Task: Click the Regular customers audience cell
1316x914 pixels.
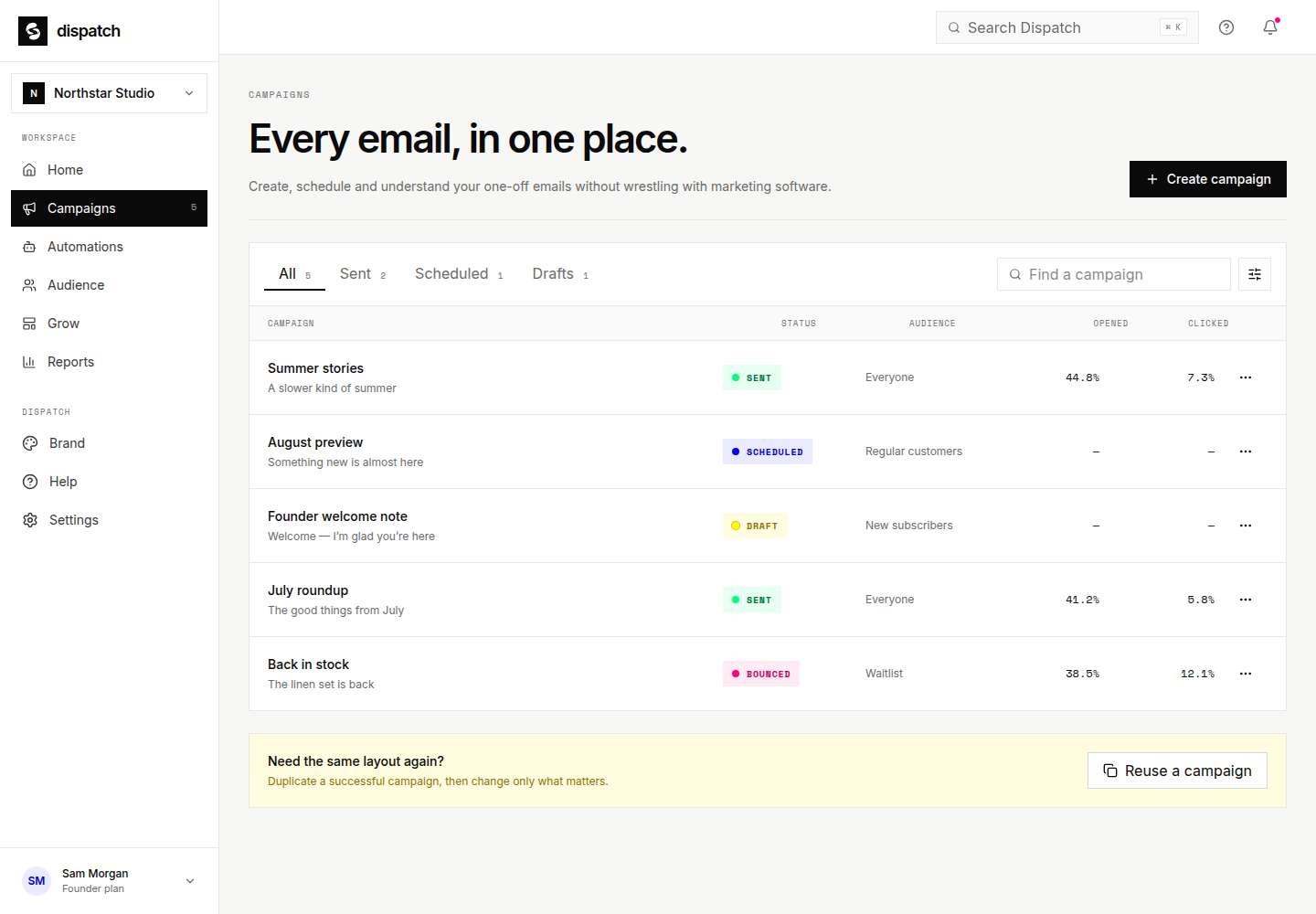Action: click(x=914, y=452)
